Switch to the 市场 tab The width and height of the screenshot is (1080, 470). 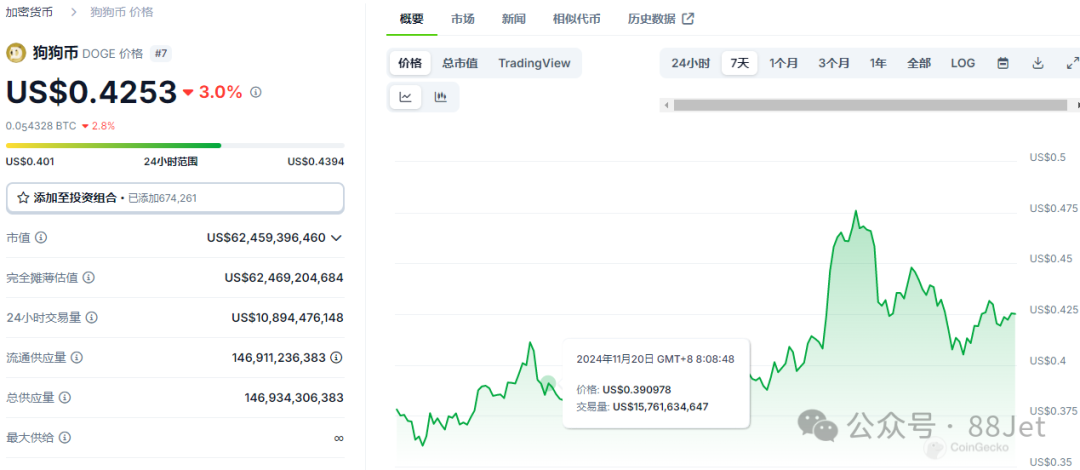463,19
